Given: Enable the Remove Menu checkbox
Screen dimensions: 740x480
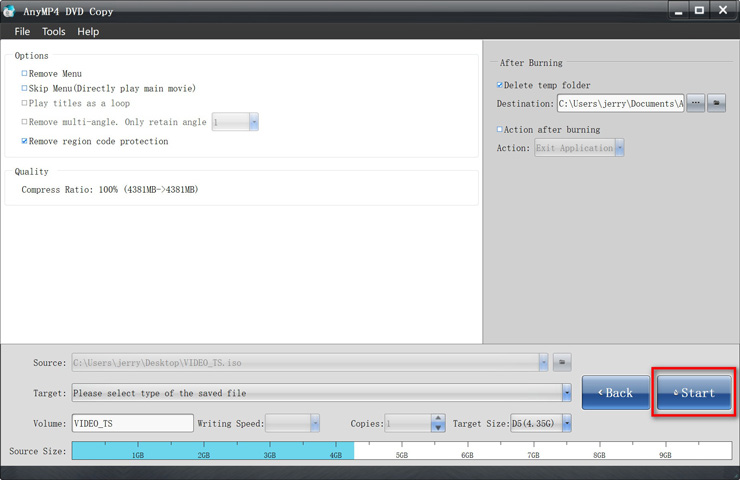Looking at the screenshot, I should (x=25, y=74).
